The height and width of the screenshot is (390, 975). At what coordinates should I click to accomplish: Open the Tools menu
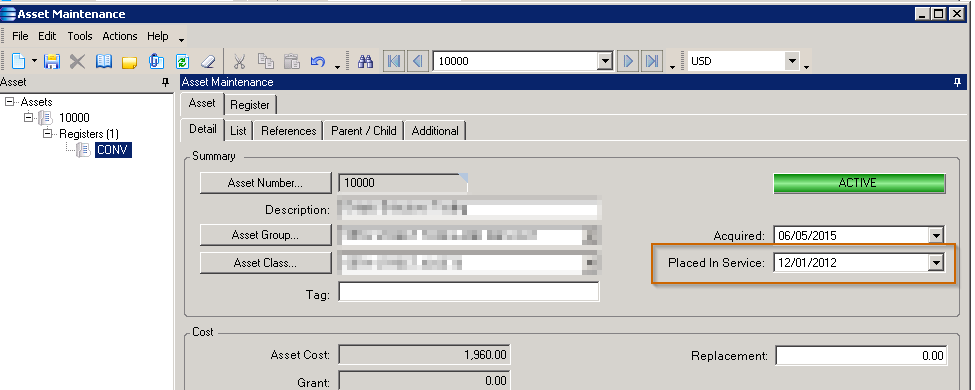coord(80,36)
